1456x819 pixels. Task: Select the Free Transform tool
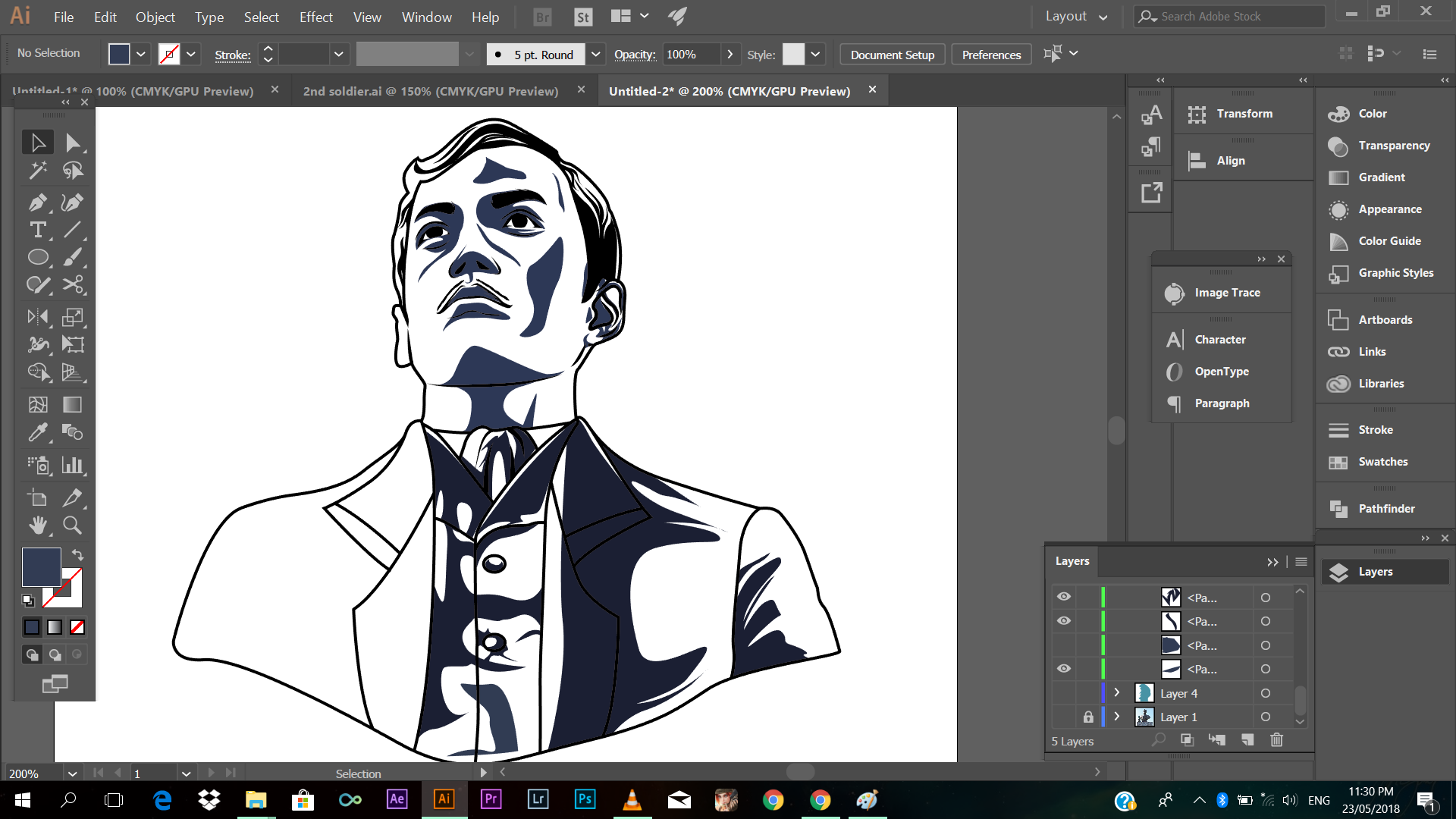[73, 344]
